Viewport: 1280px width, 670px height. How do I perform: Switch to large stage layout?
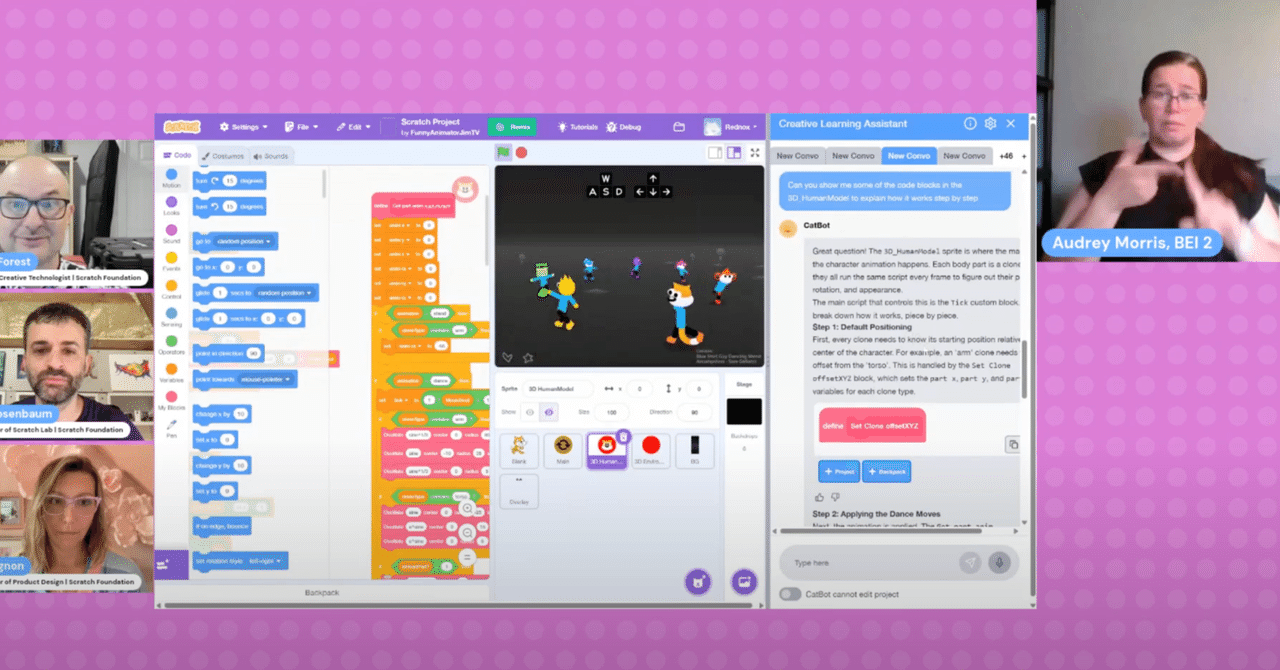(734, 152)
